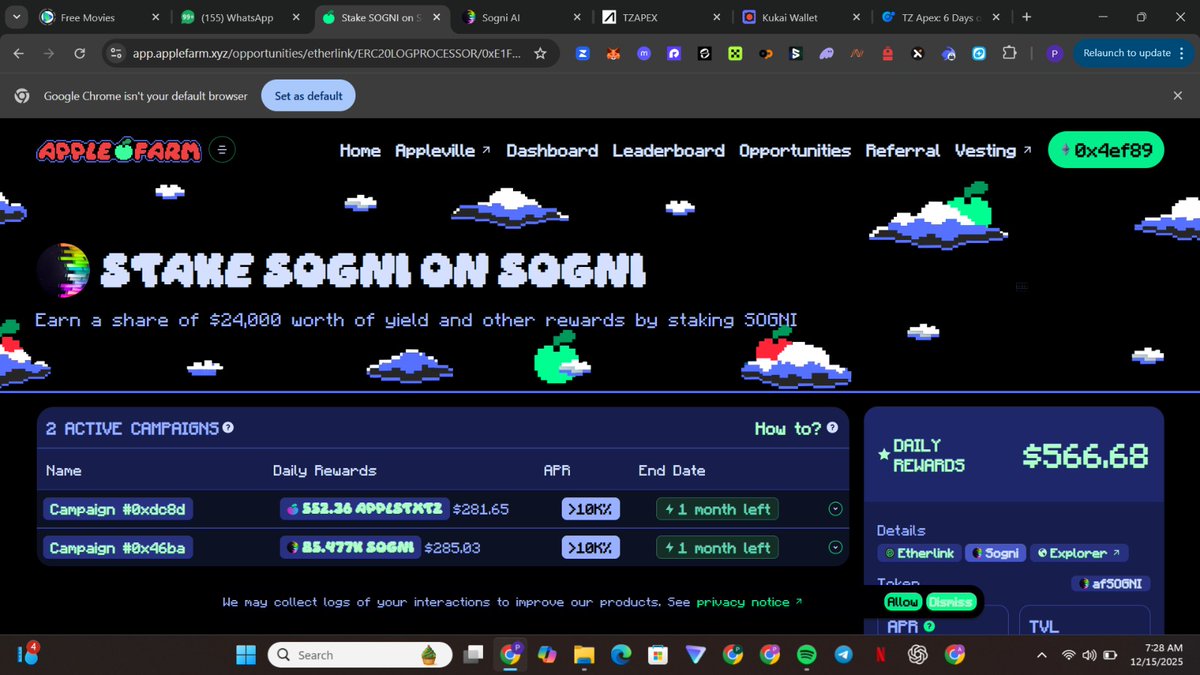Open the MetaMask fox extension
This screenshot has width=1200, height=675.
point(612,53)
